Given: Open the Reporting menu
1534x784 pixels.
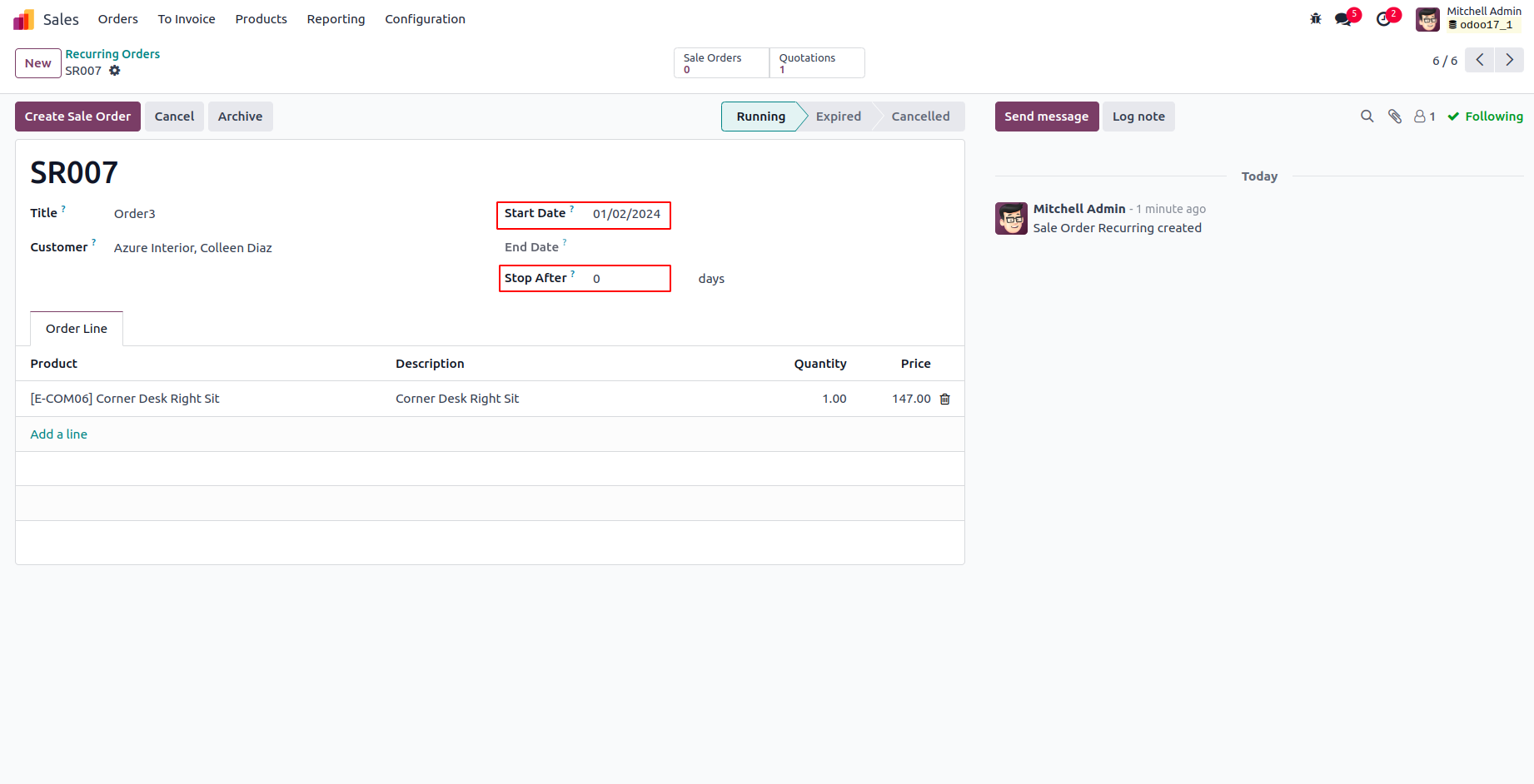Looking at the screenshot, I should click(336, 19).
